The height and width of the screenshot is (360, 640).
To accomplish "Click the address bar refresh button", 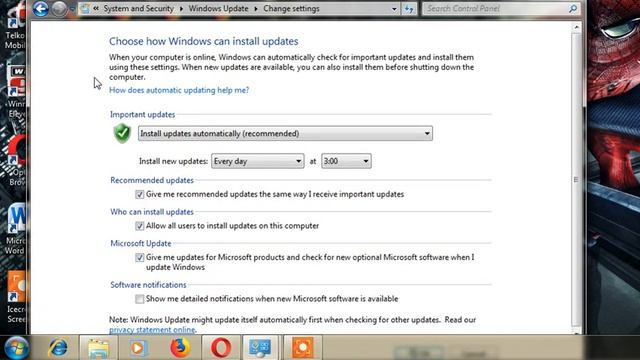I will tap(409, 9).
